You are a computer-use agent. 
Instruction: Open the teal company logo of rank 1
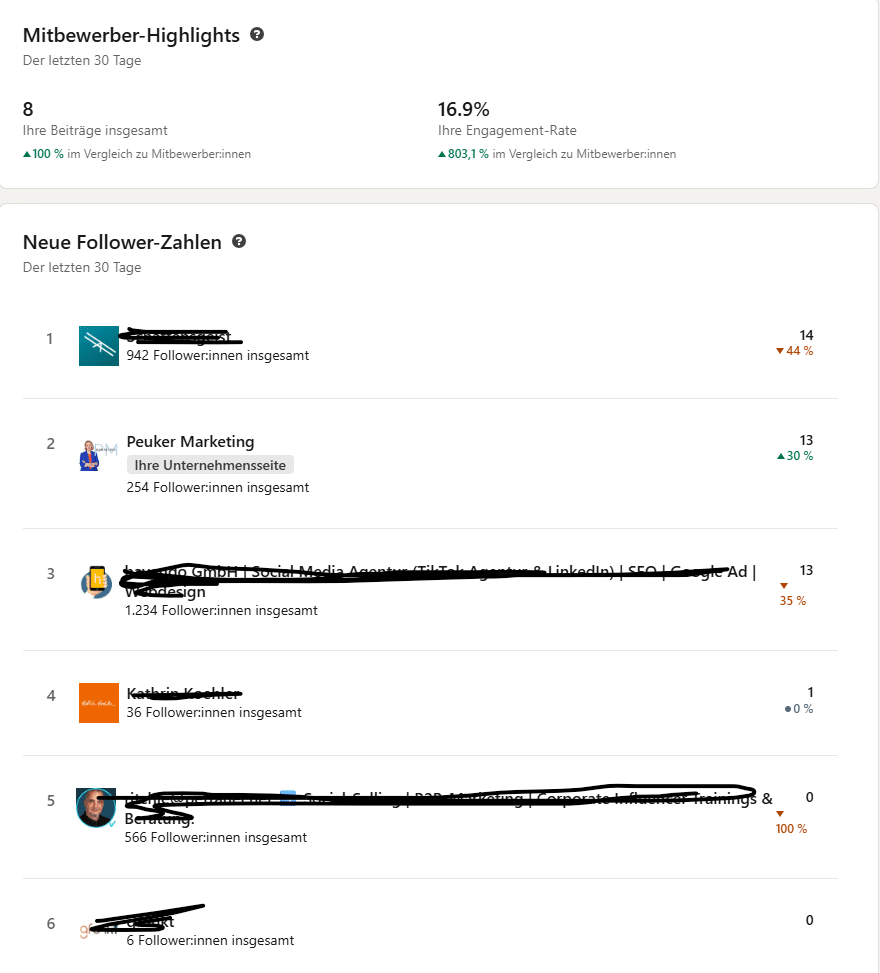pos(98,345)
